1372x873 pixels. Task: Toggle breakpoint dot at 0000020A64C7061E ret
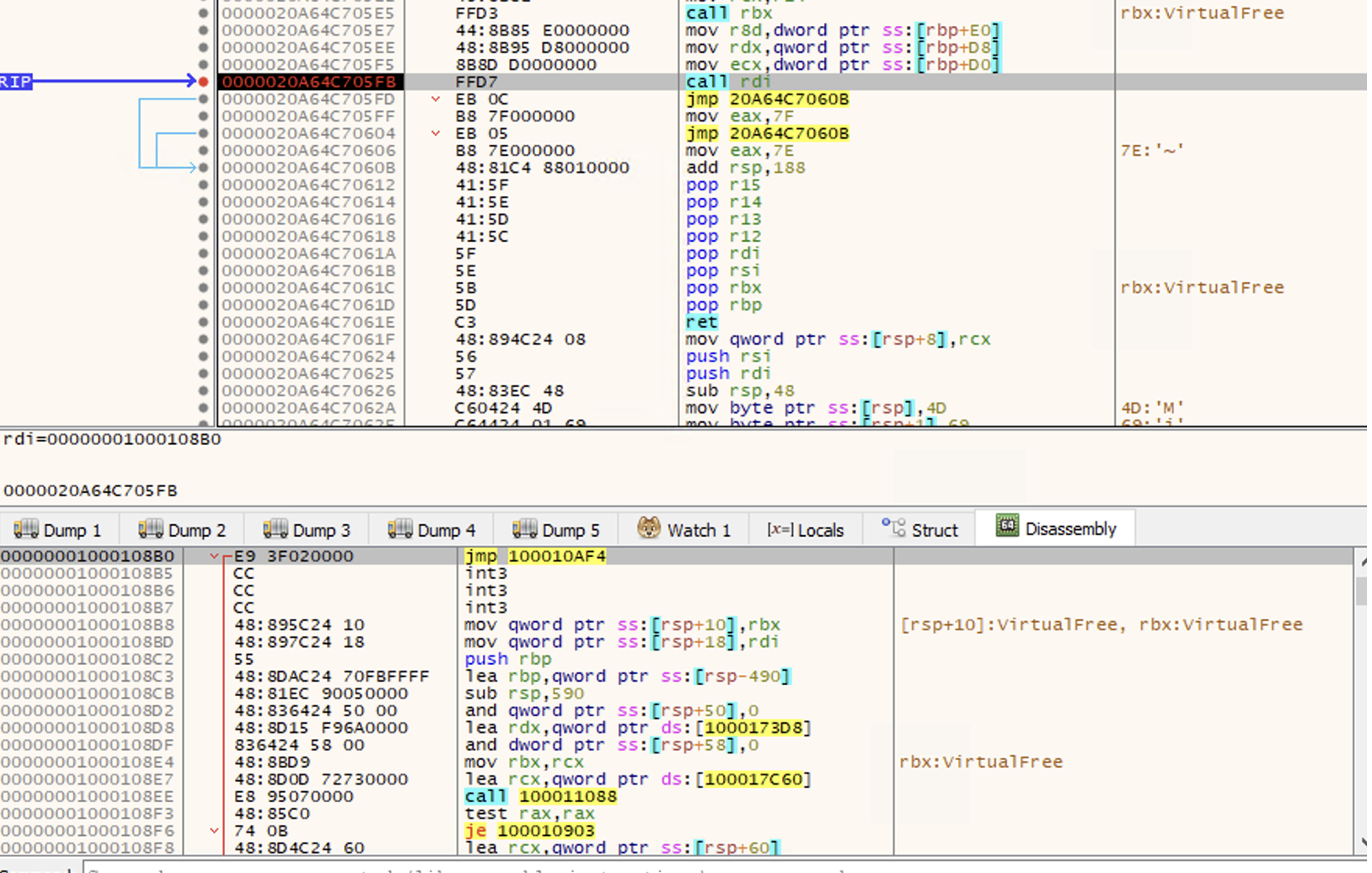[x=203, y=322]
